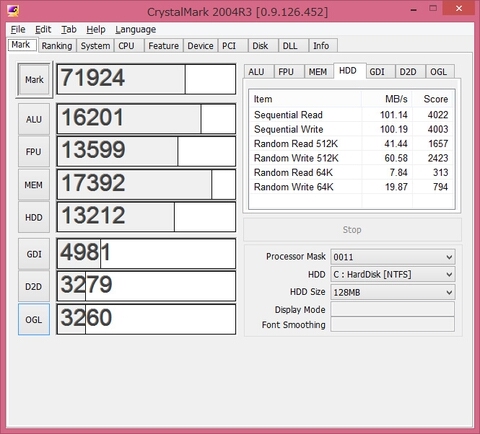Screen dimensions: 480x434
Task: Click the Font Smoothing field
Action: pos(392,324)
